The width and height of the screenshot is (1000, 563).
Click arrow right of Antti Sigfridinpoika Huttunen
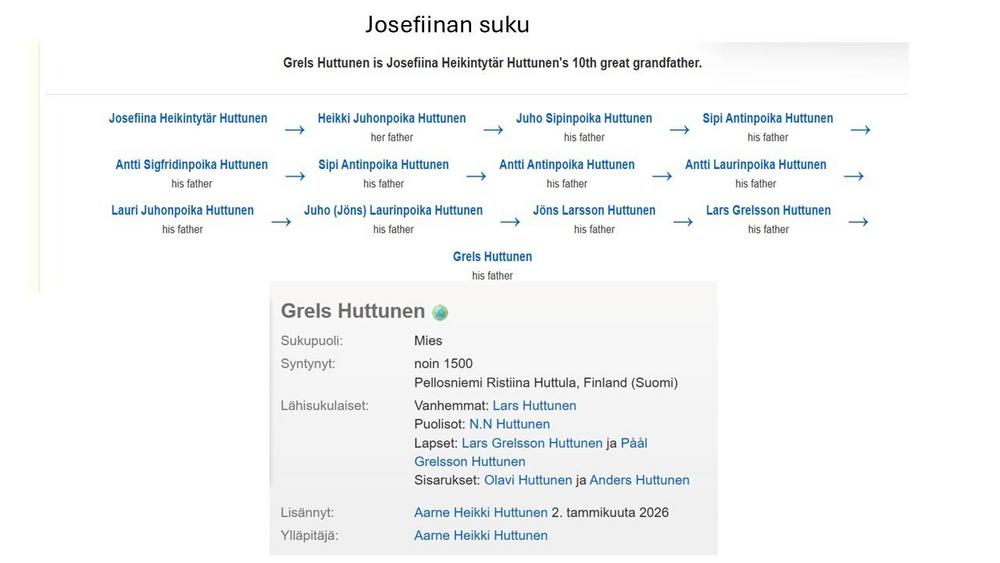pyautogui.click(x=294, y=176)
